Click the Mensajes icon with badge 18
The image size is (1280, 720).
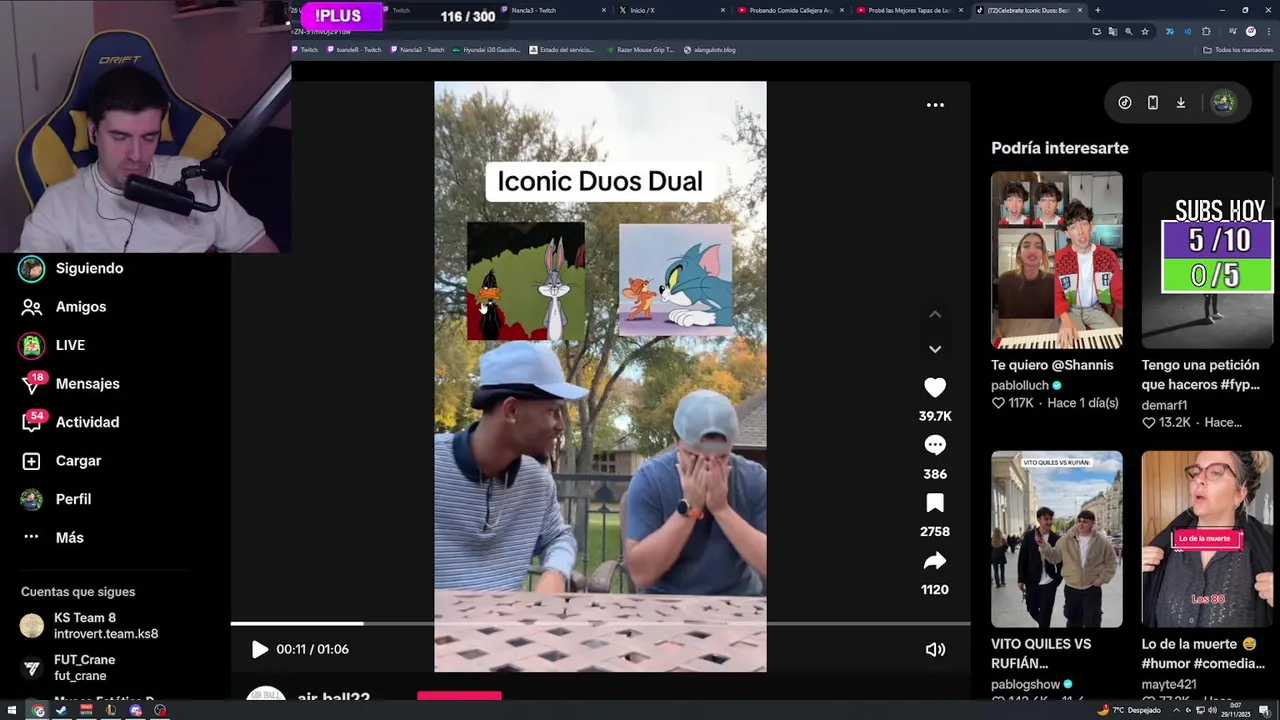31,384
